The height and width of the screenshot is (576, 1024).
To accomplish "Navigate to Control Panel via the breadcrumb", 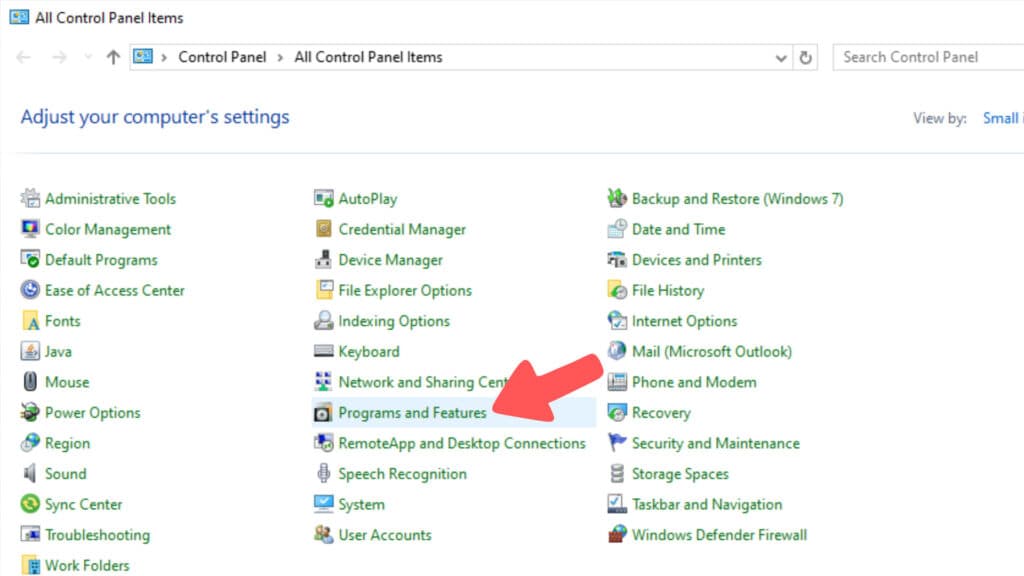I will click(x=222, y=57).
